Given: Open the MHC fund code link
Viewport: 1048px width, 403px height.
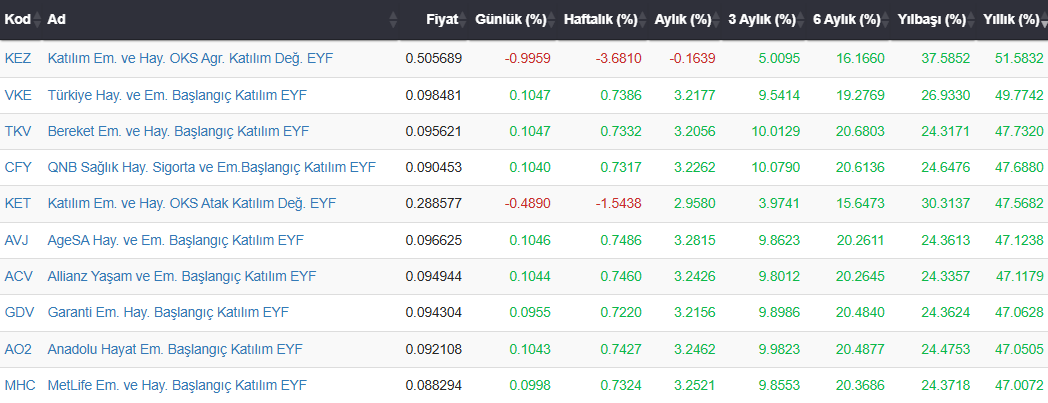Looking at the screenshot, I should (x=19, y=385).
